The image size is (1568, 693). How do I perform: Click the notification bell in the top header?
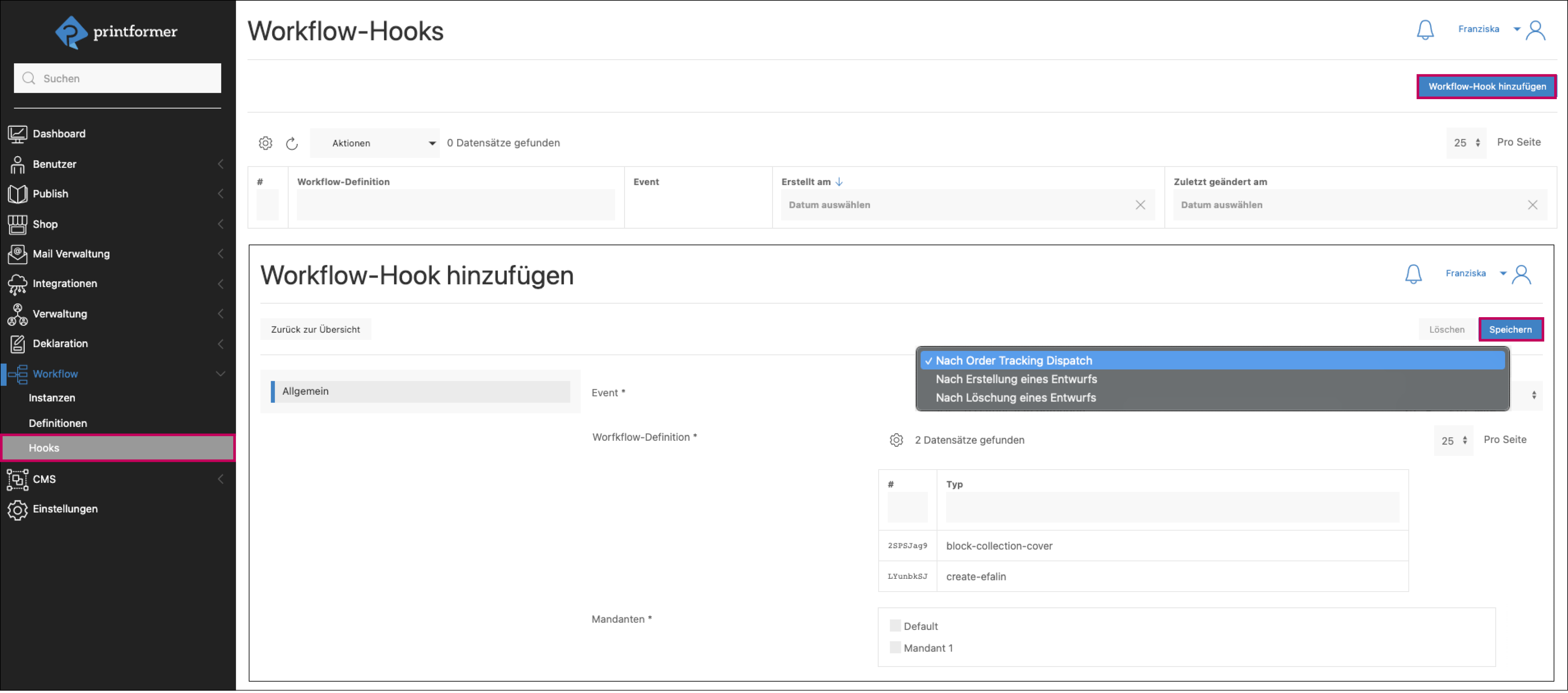pos(1425,29)
